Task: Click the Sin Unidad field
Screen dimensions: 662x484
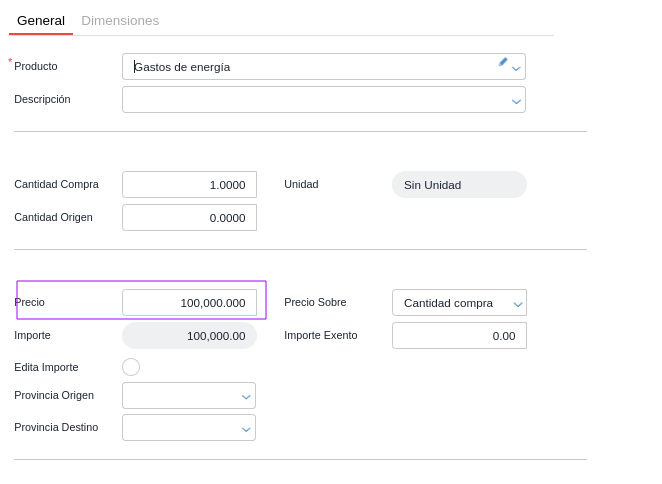Action: tap(459, 185)
